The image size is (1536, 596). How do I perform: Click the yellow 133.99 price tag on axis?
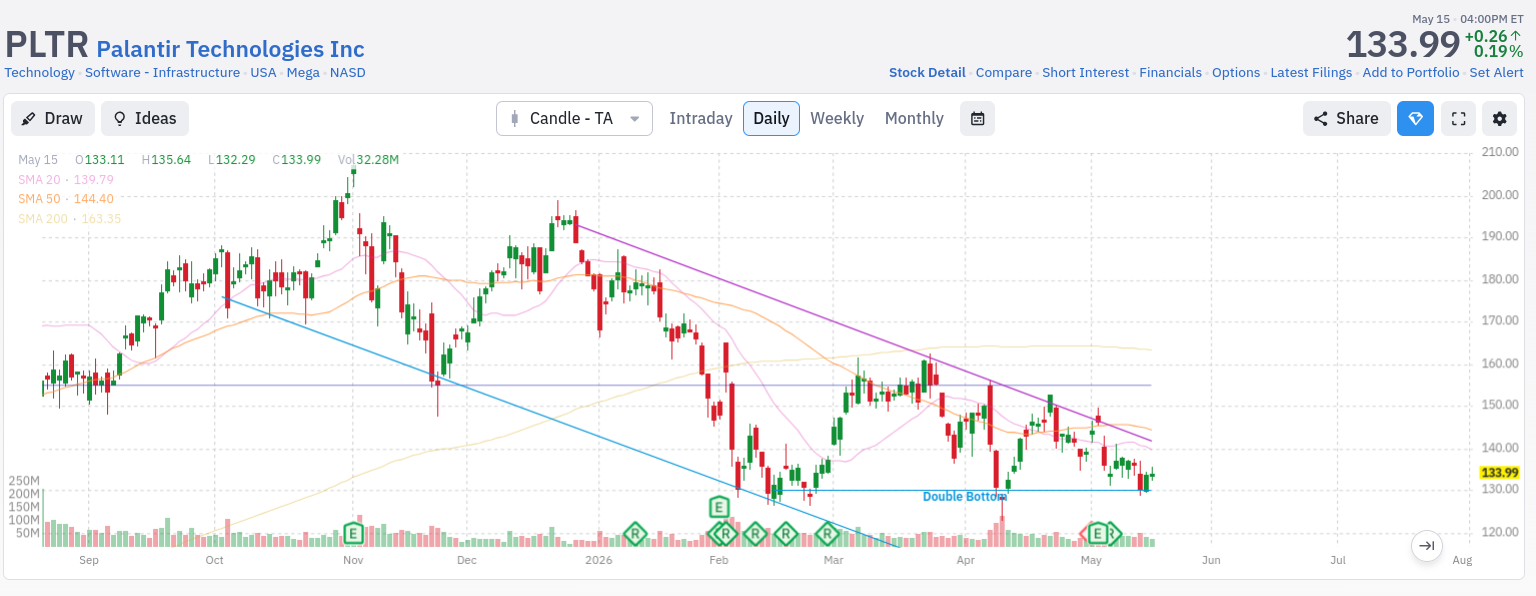(1500, 473)
